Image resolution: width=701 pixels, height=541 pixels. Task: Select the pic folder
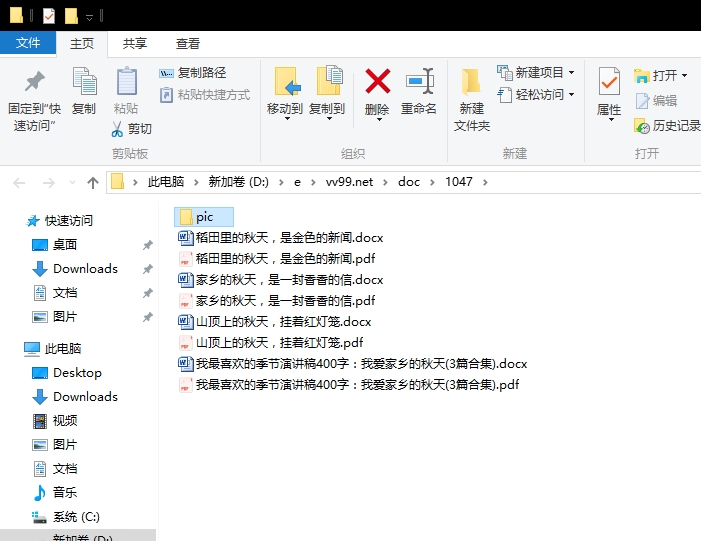click(204, 217)
